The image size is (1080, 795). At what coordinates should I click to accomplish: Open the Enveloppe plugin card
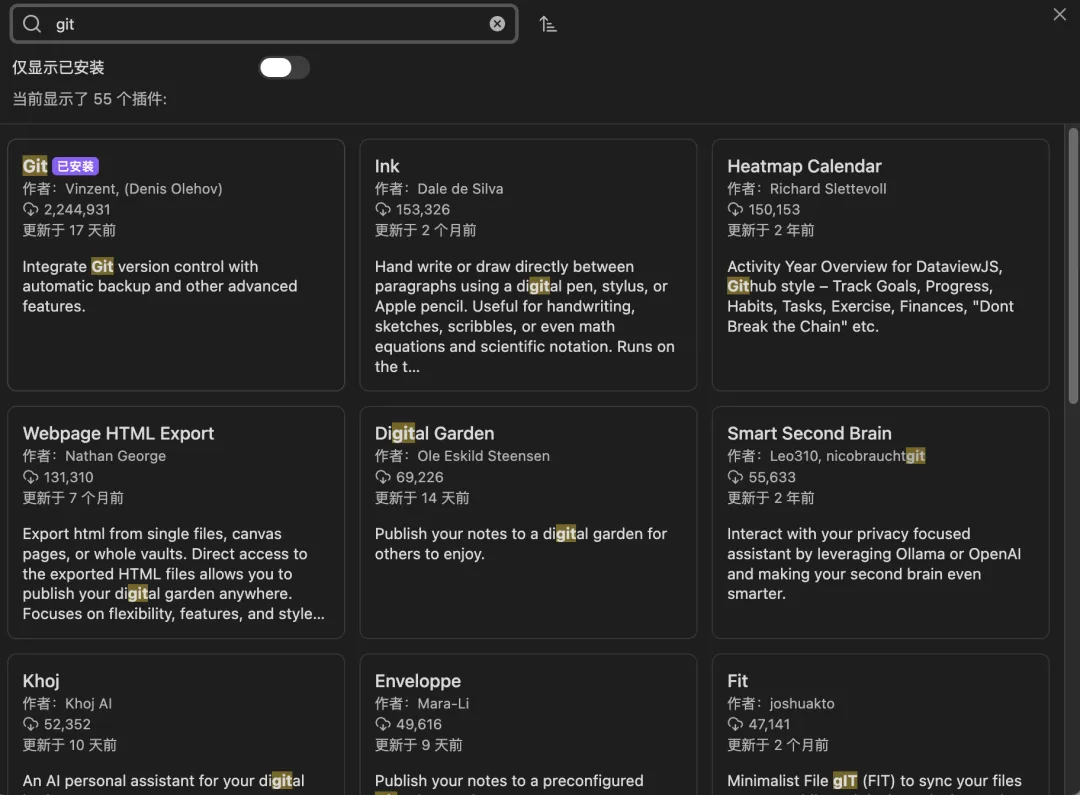click(528, 724)
